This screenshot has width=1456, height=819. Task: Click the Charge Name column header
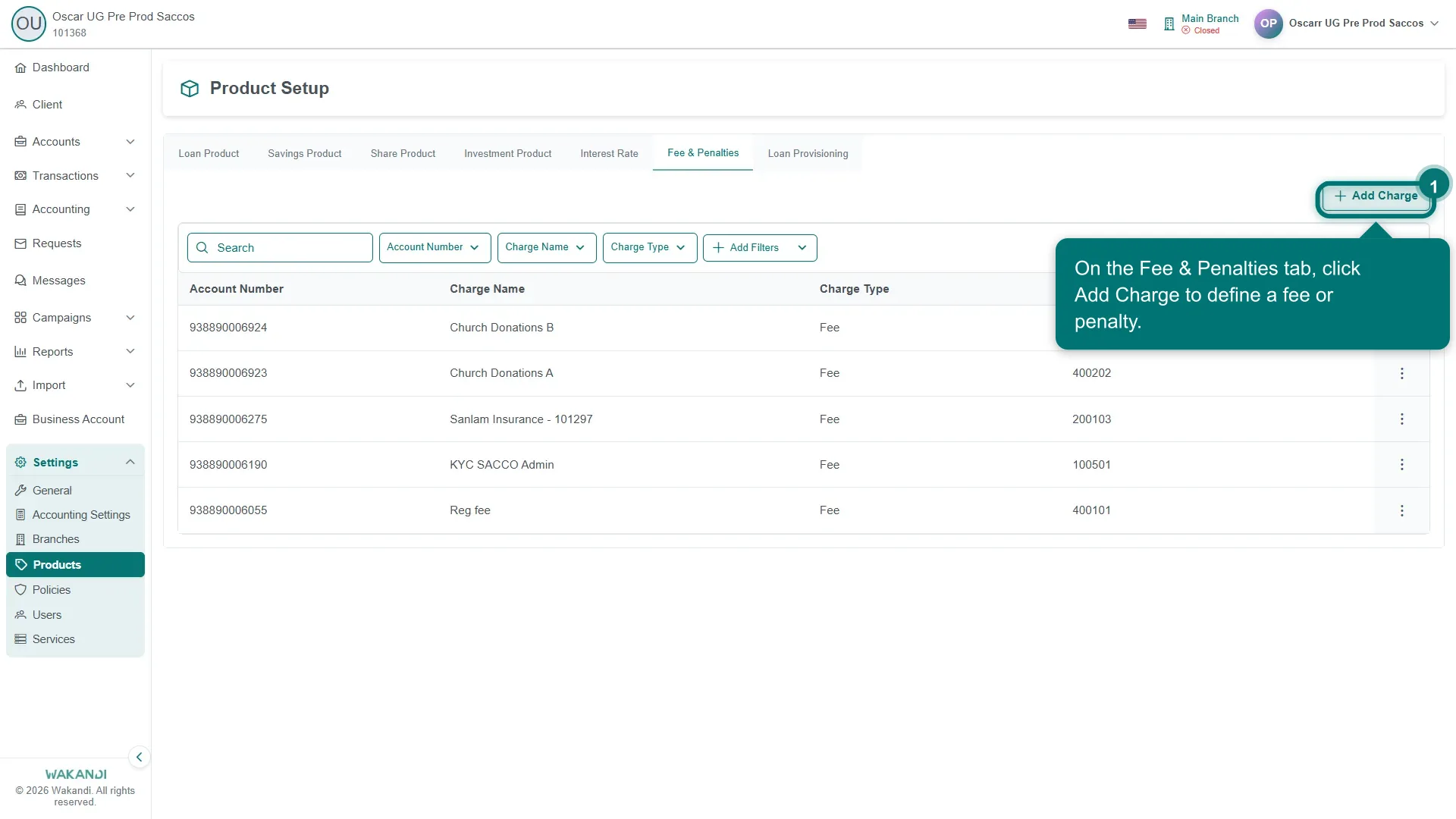(x=487, y=289)
